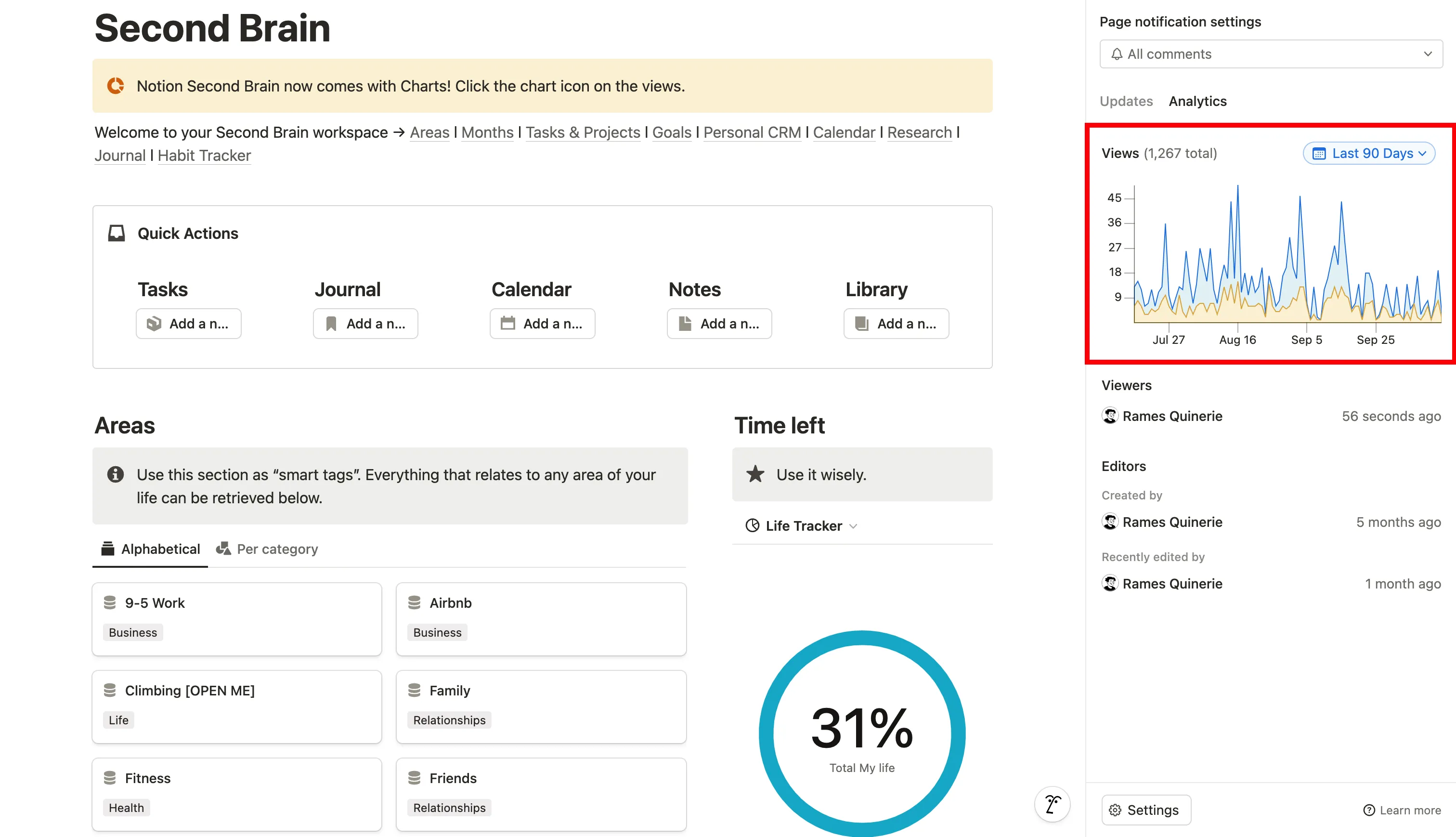
Task: Click the Areas section heading
Action: coord(125,425)
